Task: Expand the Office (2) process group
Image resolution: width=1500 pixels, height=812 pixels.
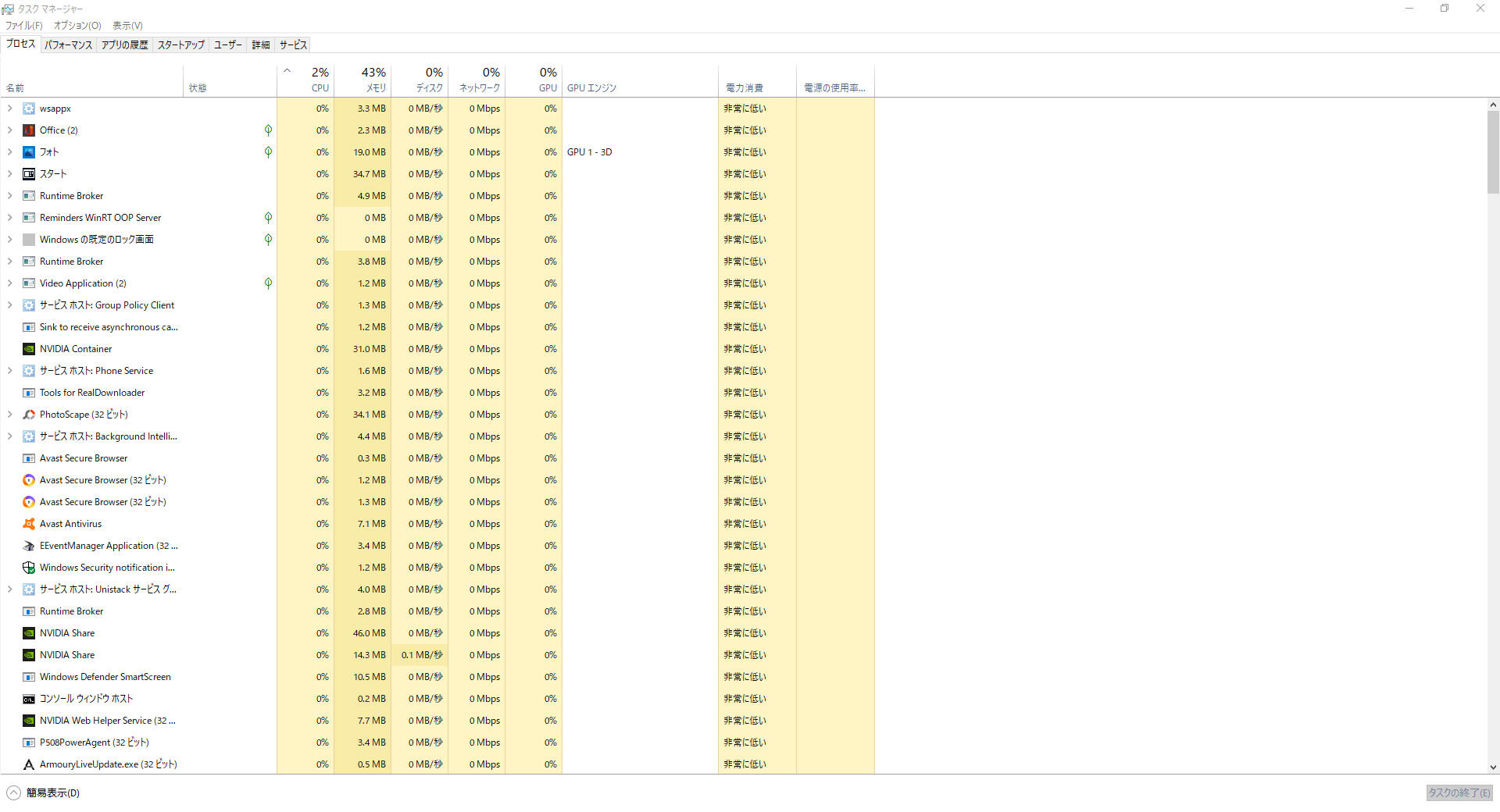Action: coord(9,130)
